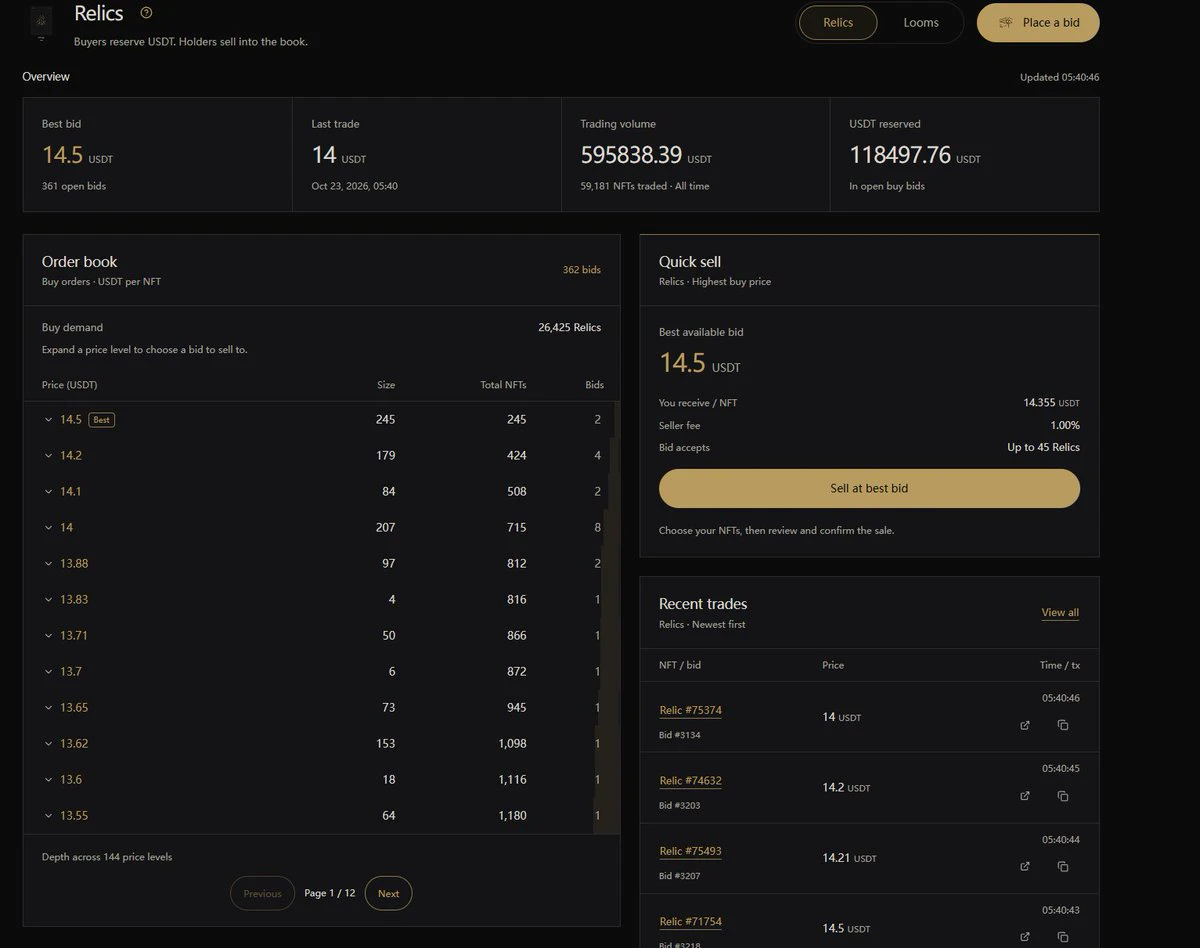Screen dimensions: 1200x948
Task: Copy transaction hash for Relic #71754
Action: click(1063, 937)
